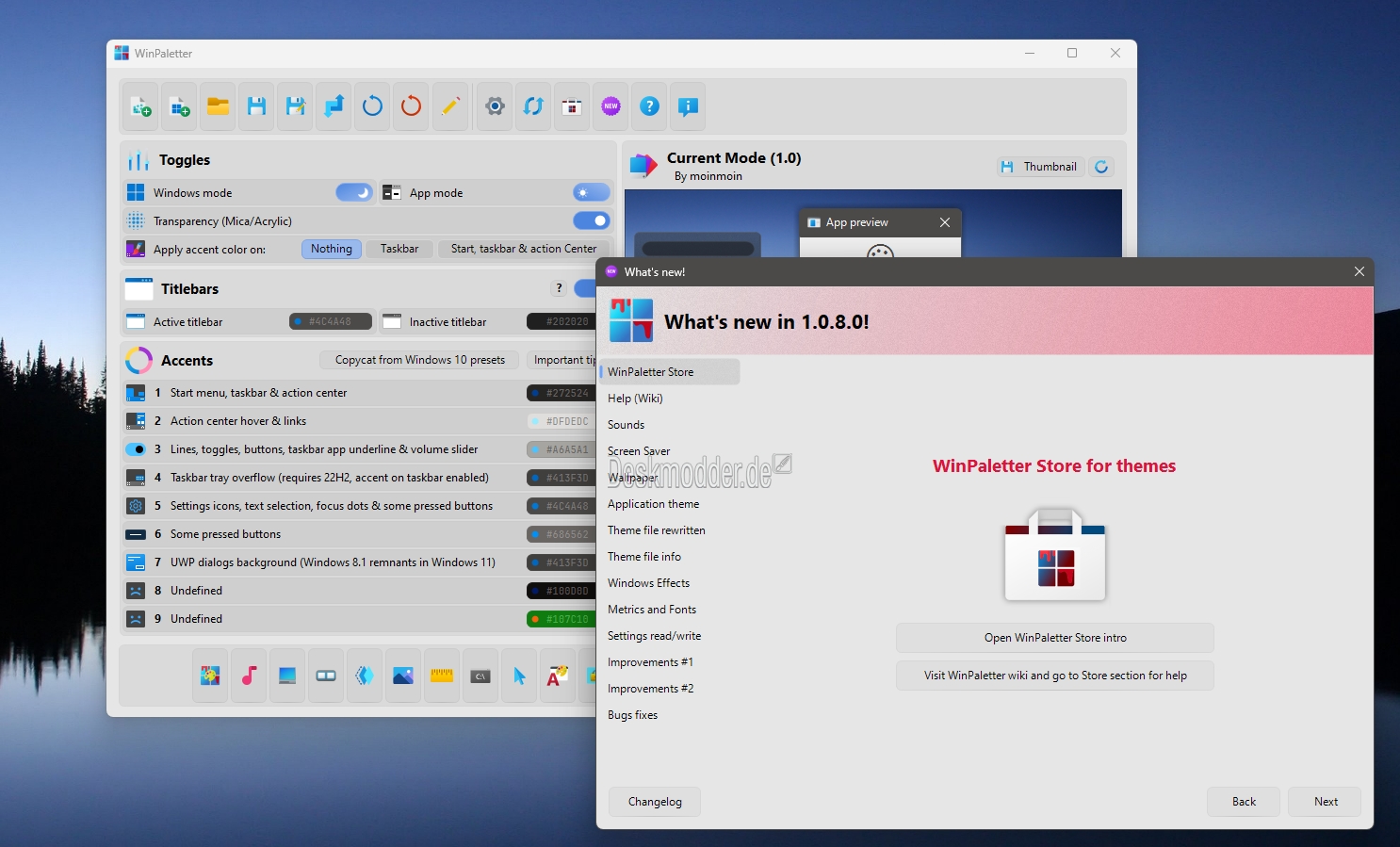The width and height of the screenshot is (1400, 847).
Task: Open classic colors palette icon in bottom bar
Action: [x=210, y=676]
